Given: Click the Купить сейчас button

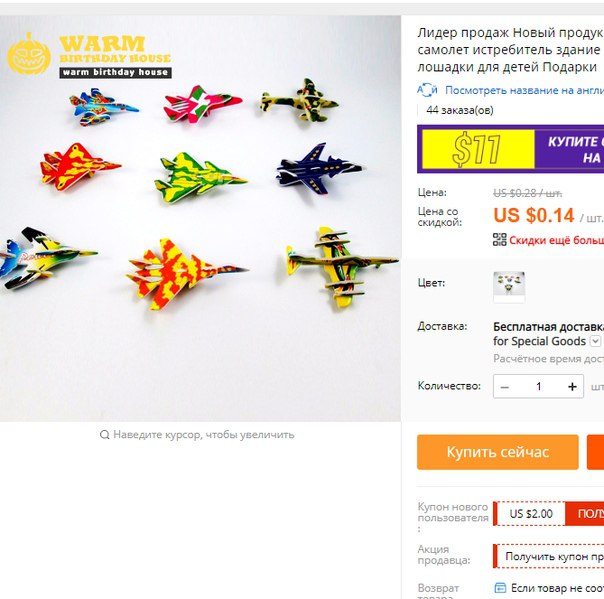Looking at the screenshot, I should 498,452.
